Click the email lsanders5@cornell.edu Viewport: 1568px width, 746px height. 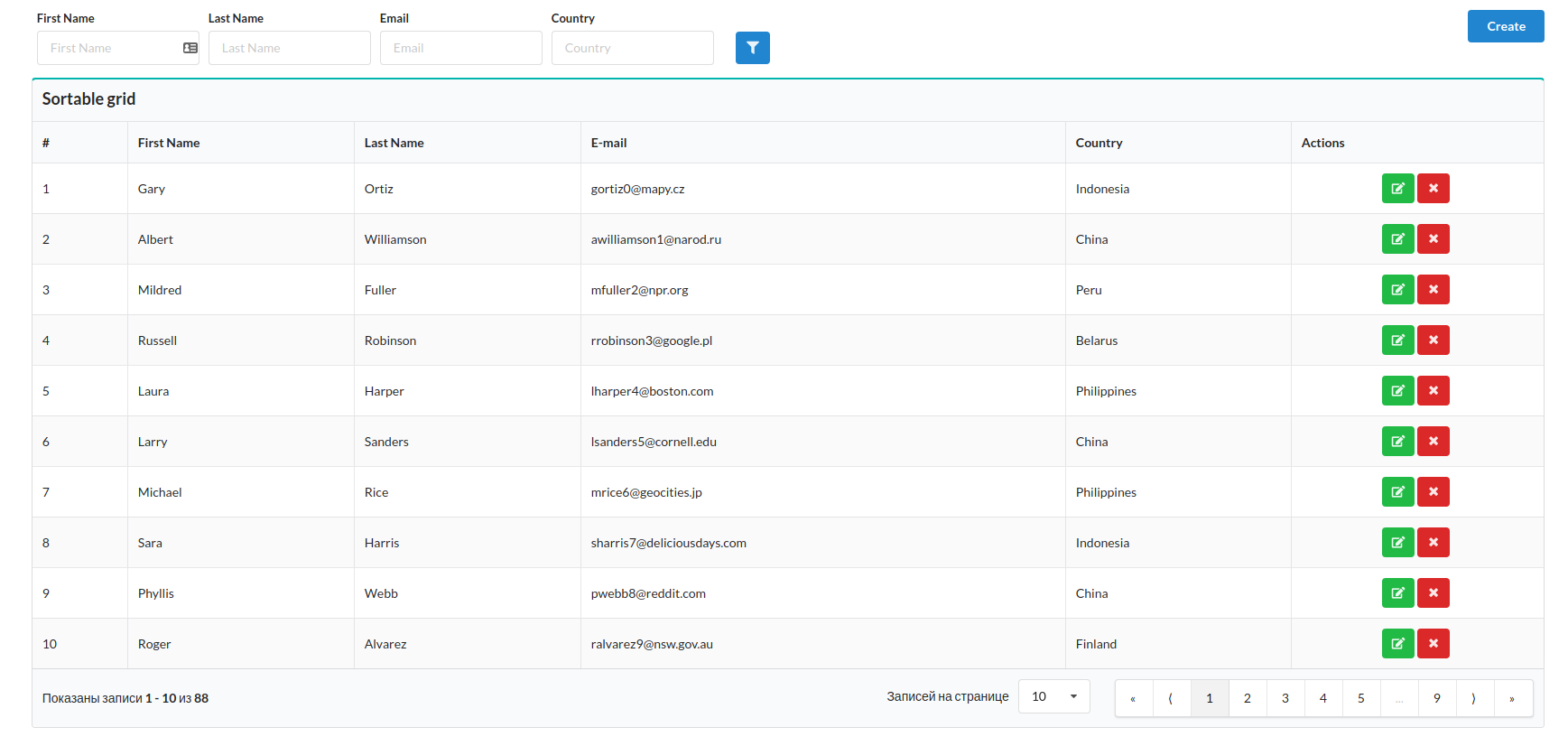pos(654,442)
